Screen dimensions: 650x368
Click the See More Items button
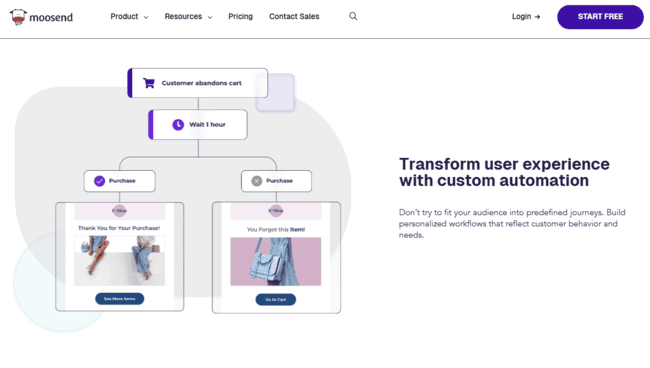click(x=119, y=299)
